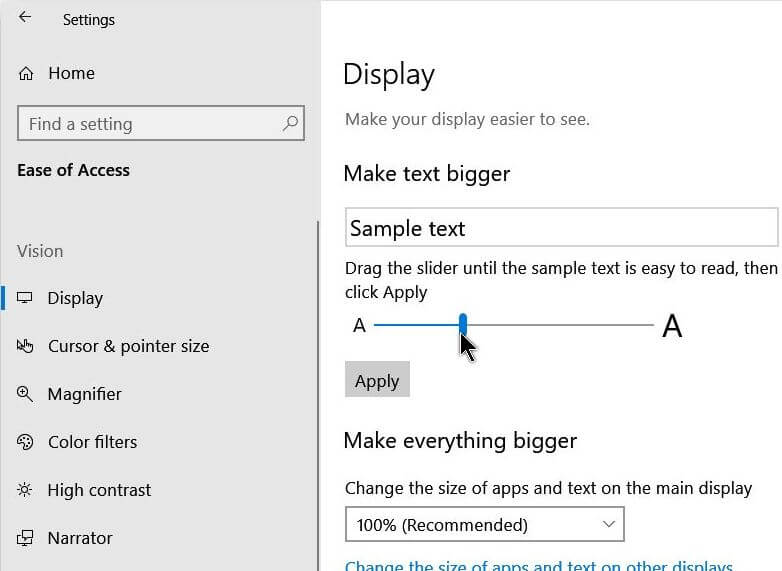
Task: Select the Display monitor icon
Action: pyautogui.click(x=24, y=298)
